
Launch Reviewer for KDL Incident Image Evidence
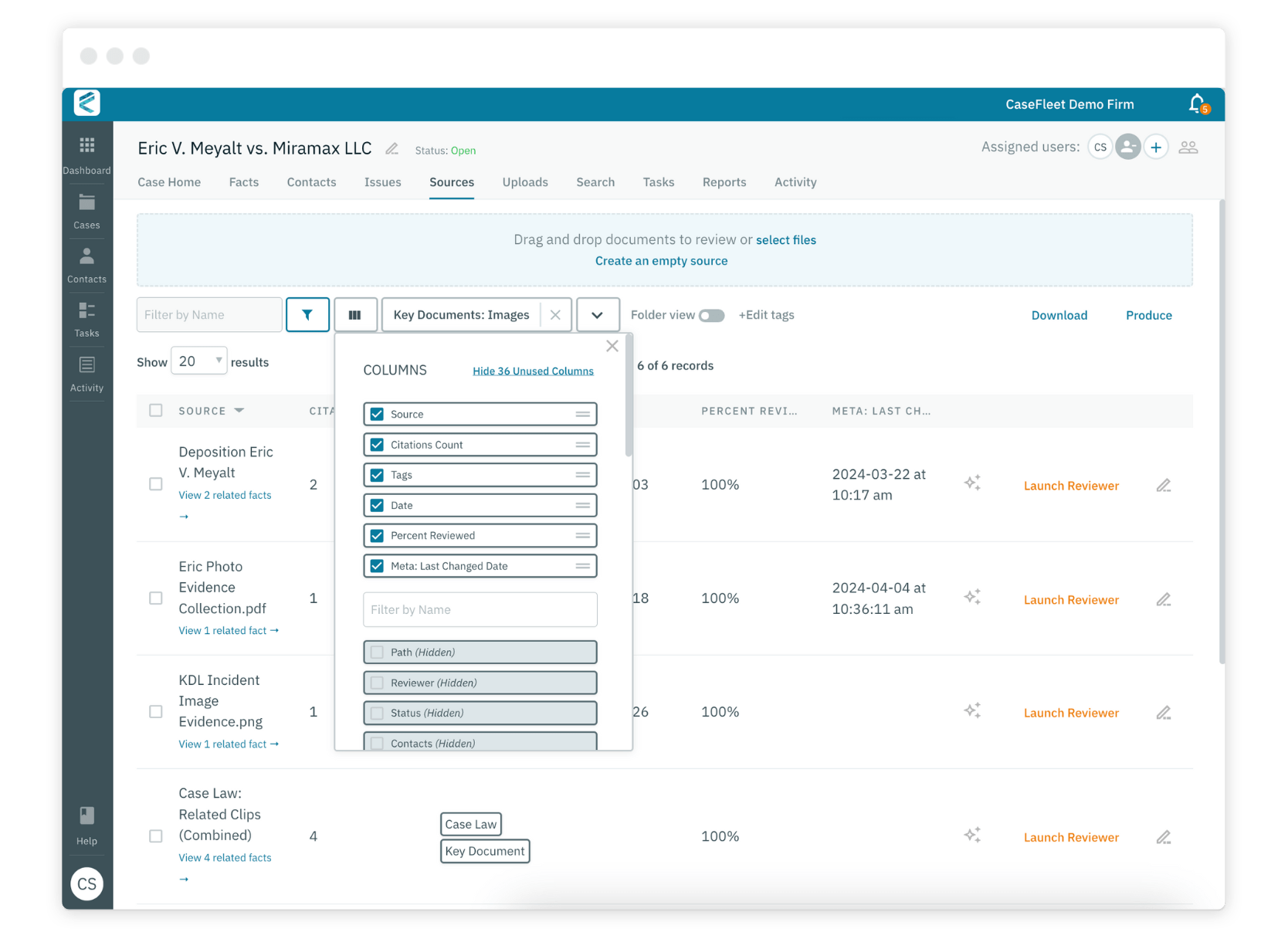click(x=1071, y=712)
